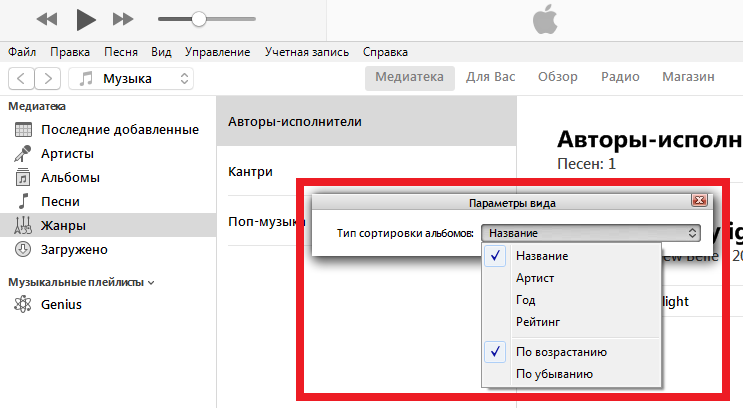The width and height of the screenshot is (743, 408).
Task: Select По убыванию sort order
Action: click(x=554, y=373)
